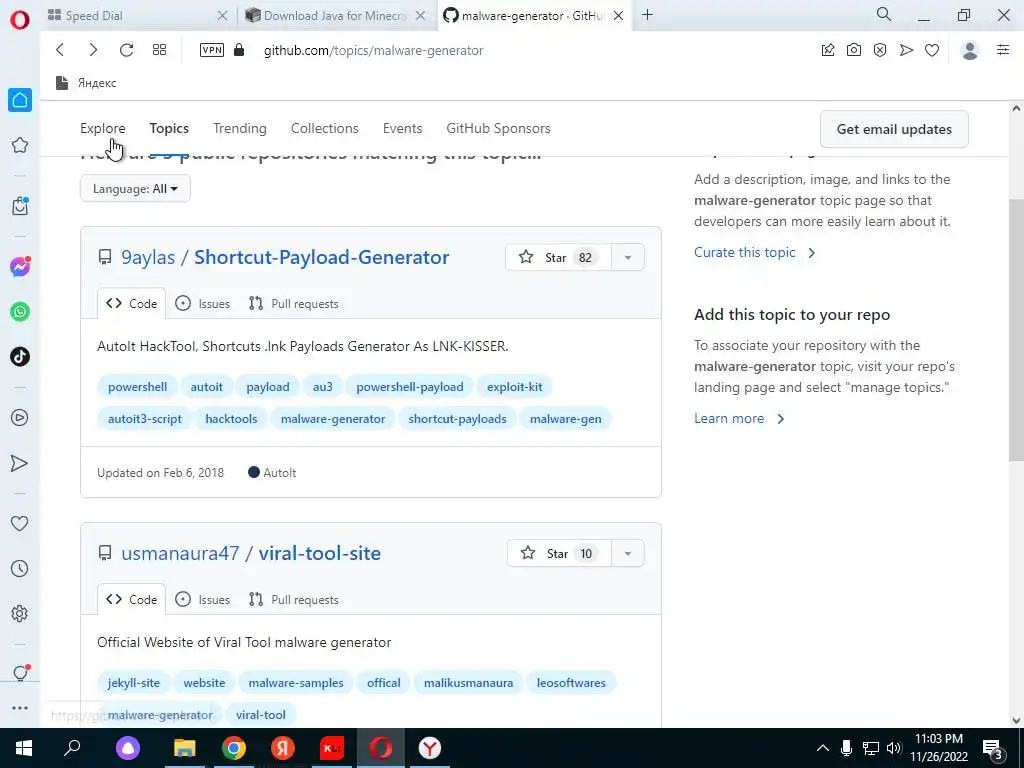
Task: Click the powershell-payload topic tag
Action: 409,387
